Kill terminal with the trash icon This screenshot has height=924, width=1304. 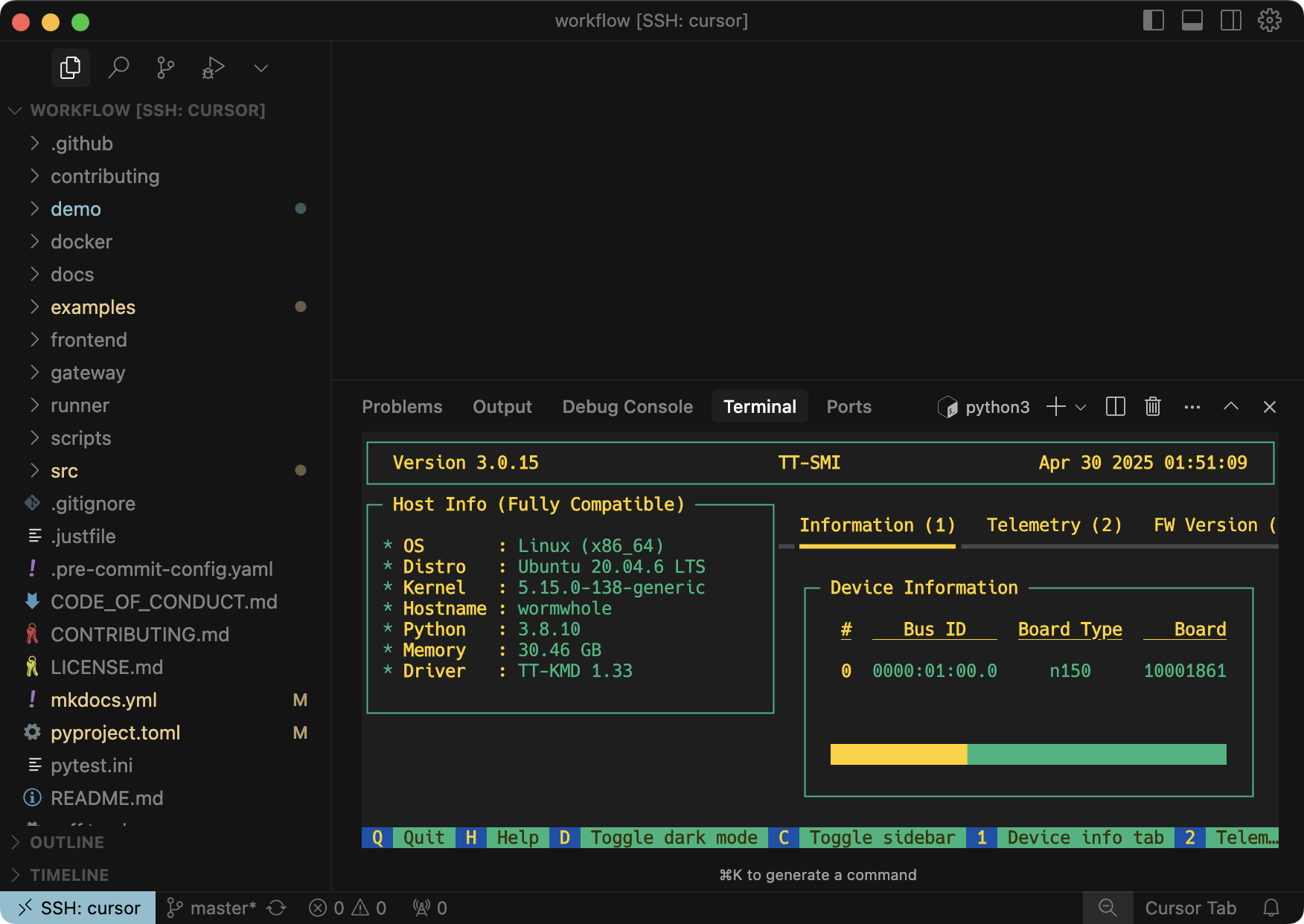point(1152,407)
